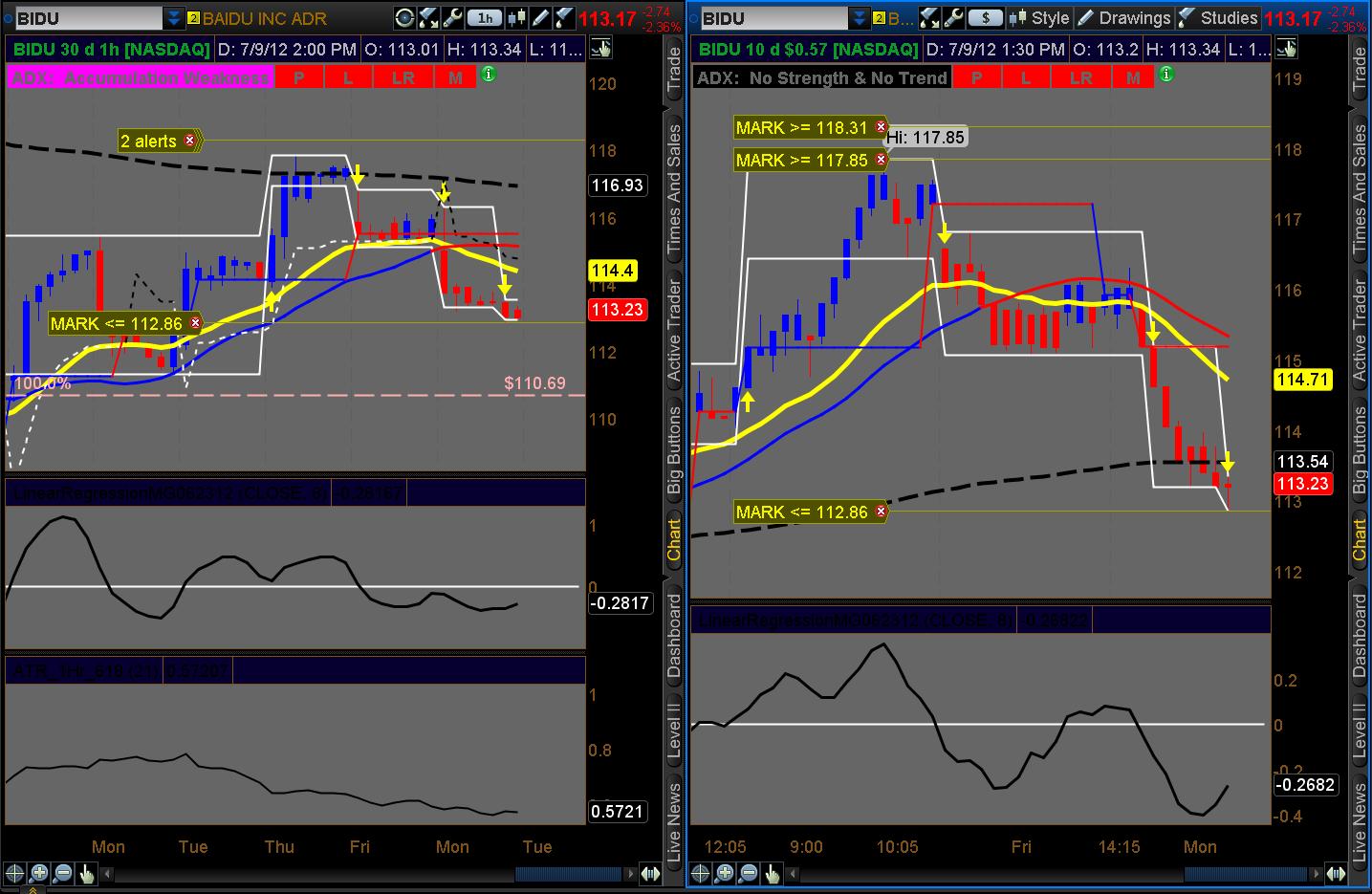Toggle L label in right chart ADX row
The image size is (1372, 894).
coord(1026,78)
